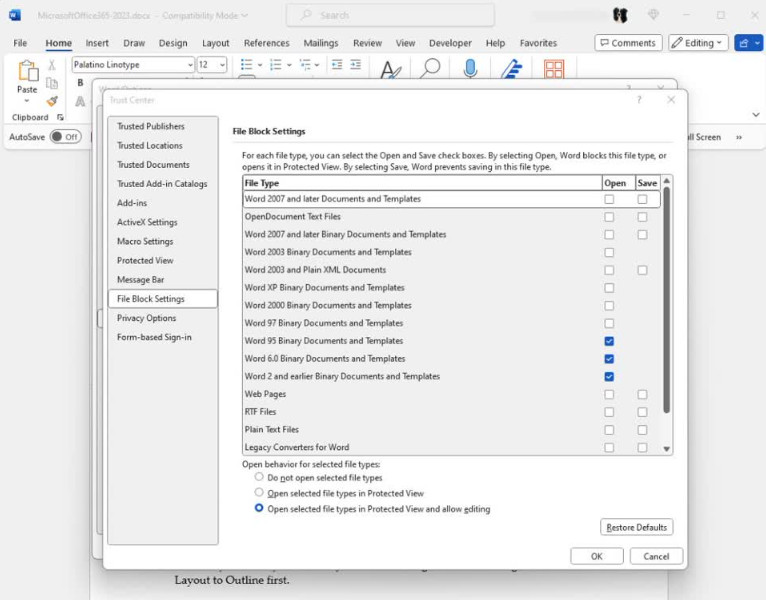Image resolution: width=766 pixels, height=600 pixels.
Task: Switch to the Developer tab
Action: coord(450,43)
